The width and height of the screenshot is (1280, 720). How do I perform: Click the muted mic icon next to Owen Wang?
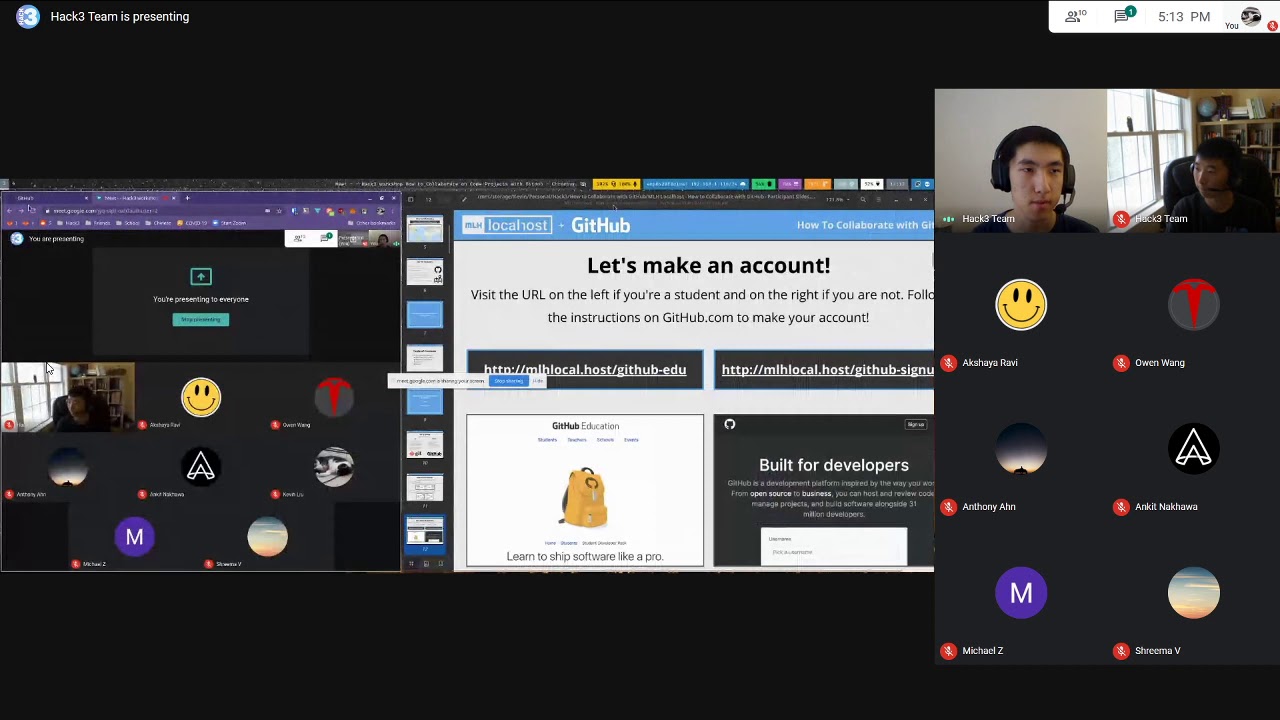1121,363
